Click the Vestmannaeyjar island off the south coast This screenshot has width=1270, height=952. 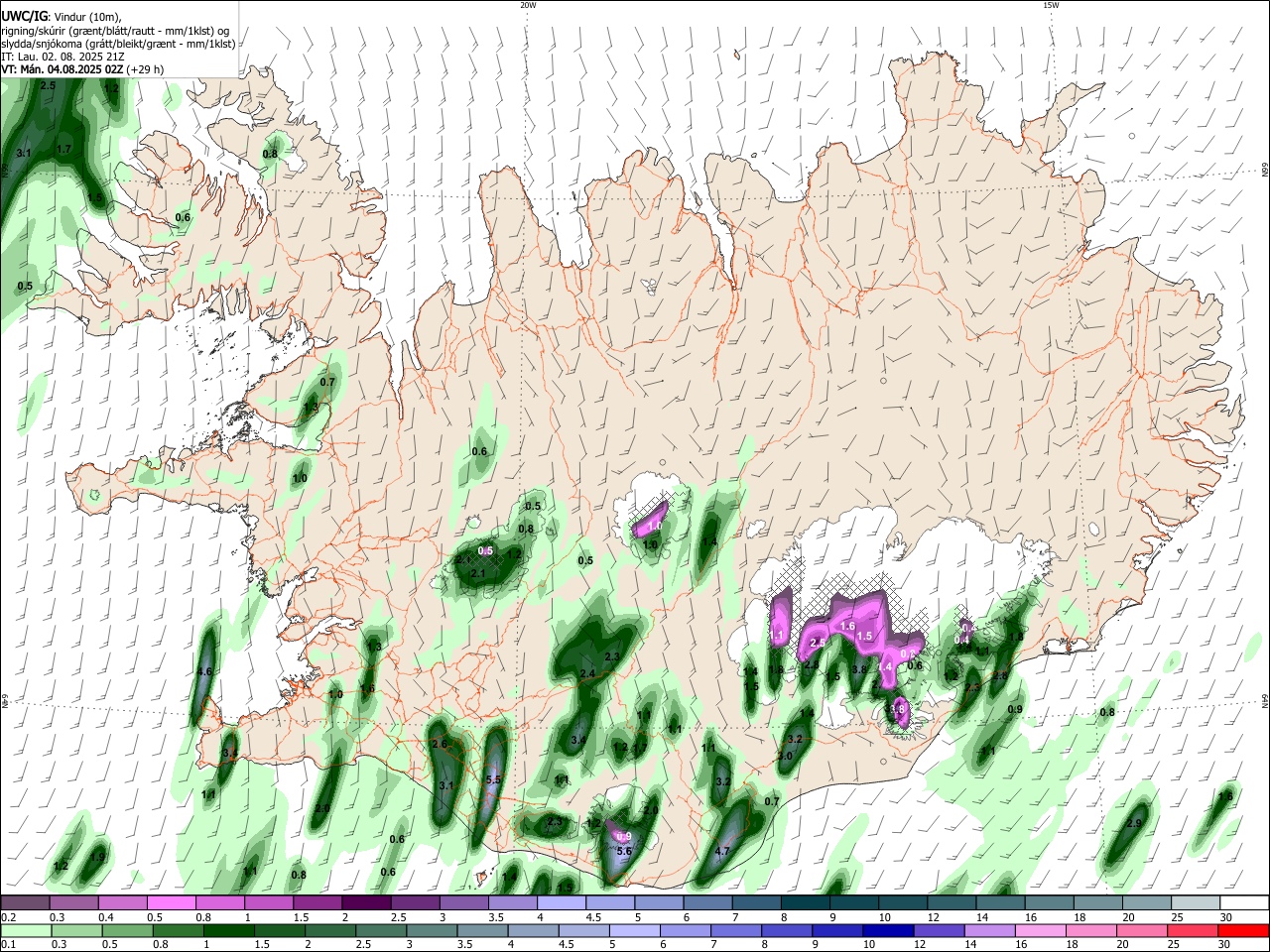(x=483, y=878)
